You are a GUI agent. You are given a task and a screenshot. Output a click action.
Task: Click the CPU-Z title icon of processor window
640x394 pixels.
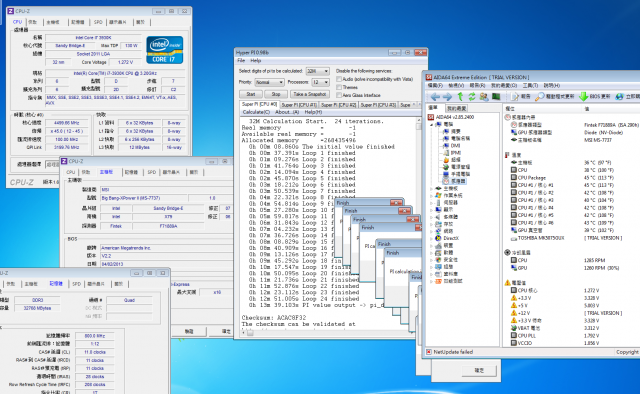11,11
